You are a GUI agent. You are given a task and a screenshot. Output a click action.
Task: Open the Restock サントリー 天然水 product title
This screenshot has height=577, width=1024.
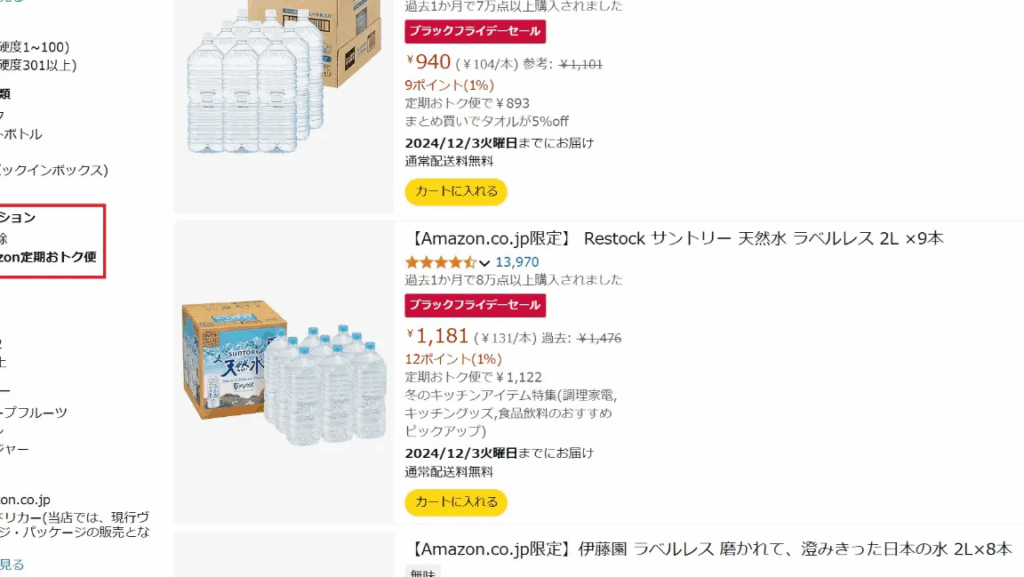coord(677,238)
